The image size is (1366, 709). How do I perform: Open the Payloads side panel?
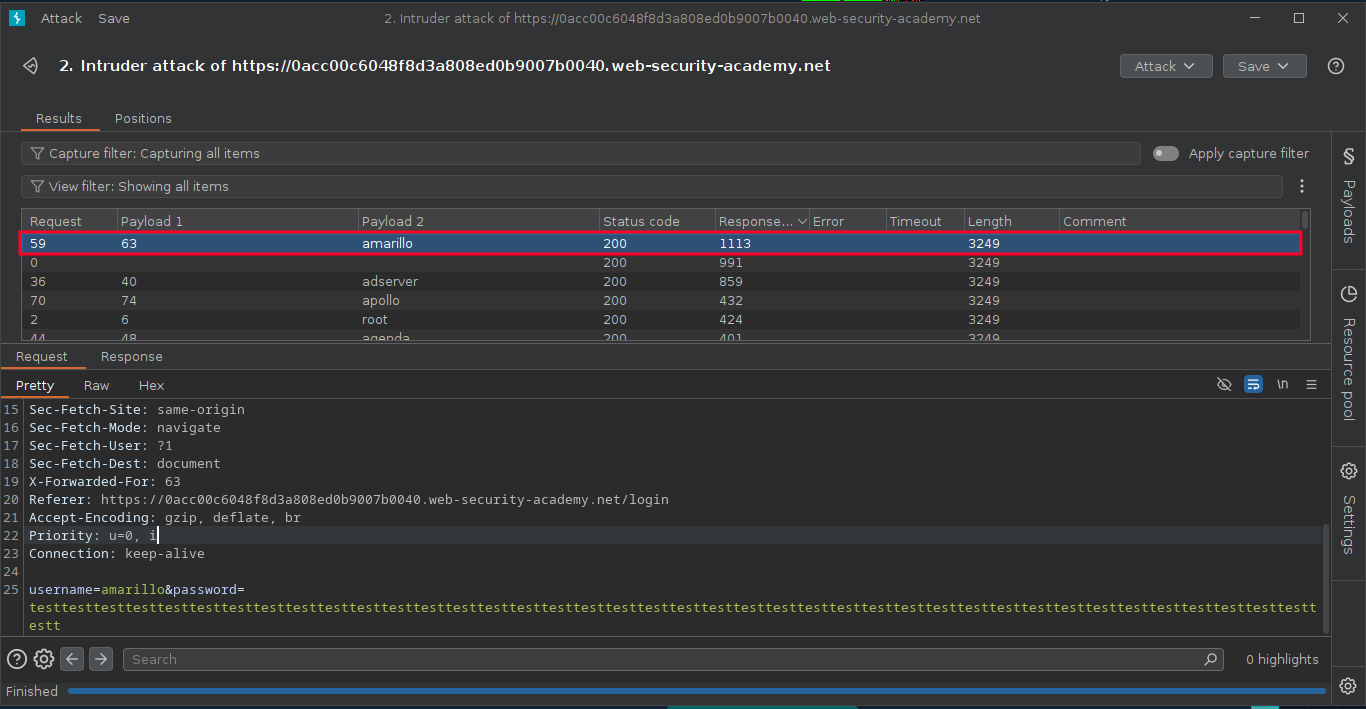click(1348, 198)
